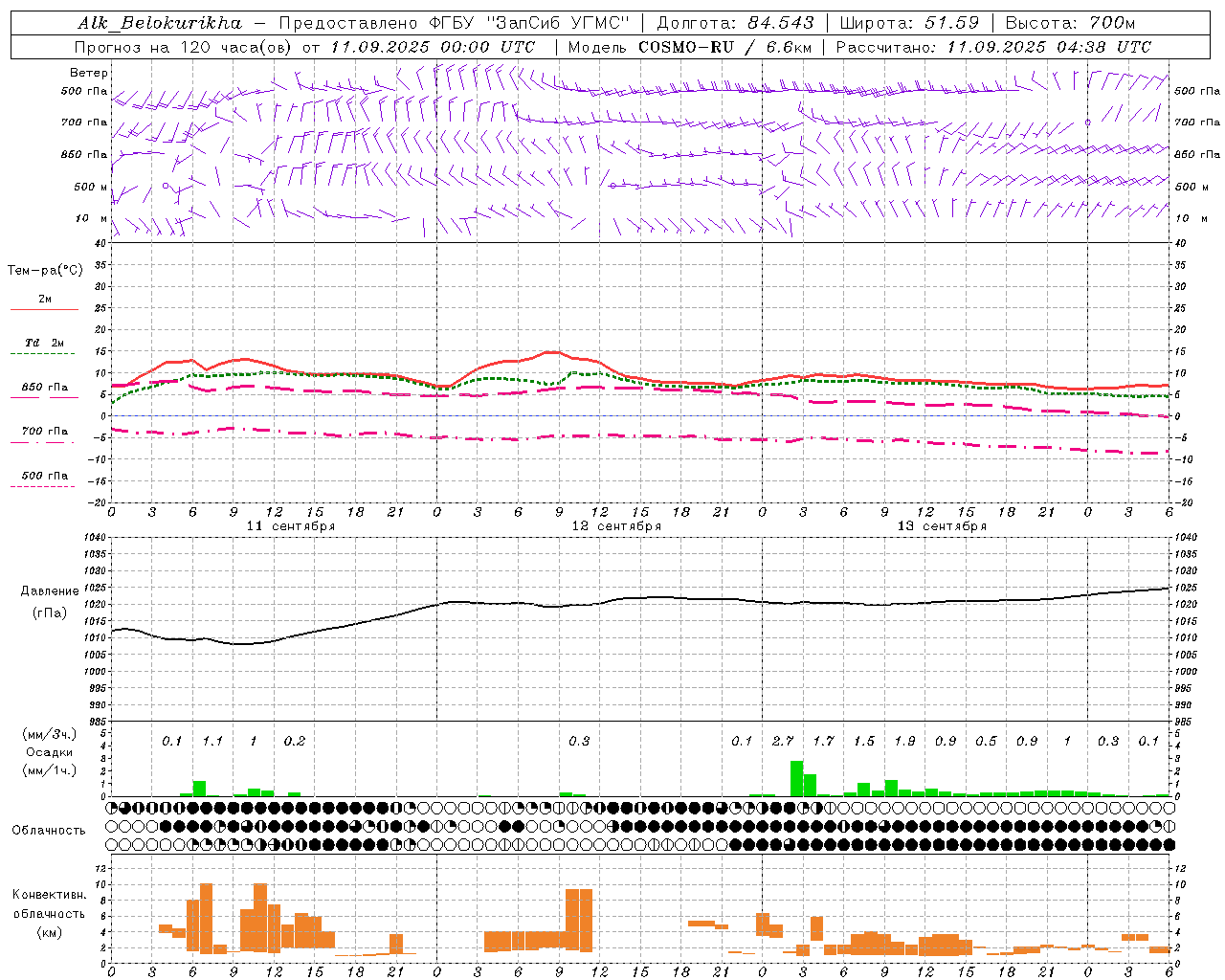Click the dashed line sample under Td 2м

[44, 354]
